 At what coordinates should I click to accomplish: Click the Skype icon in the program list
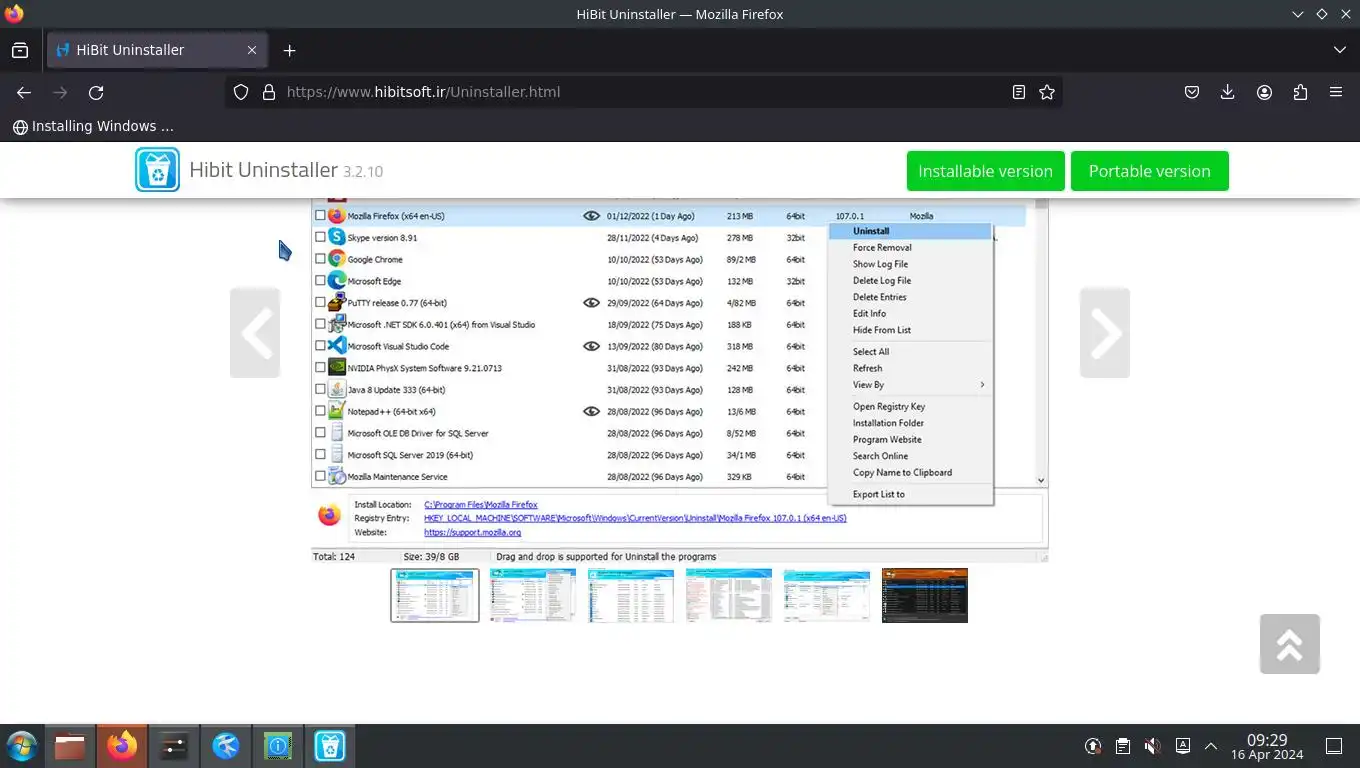tap(337, 237)
